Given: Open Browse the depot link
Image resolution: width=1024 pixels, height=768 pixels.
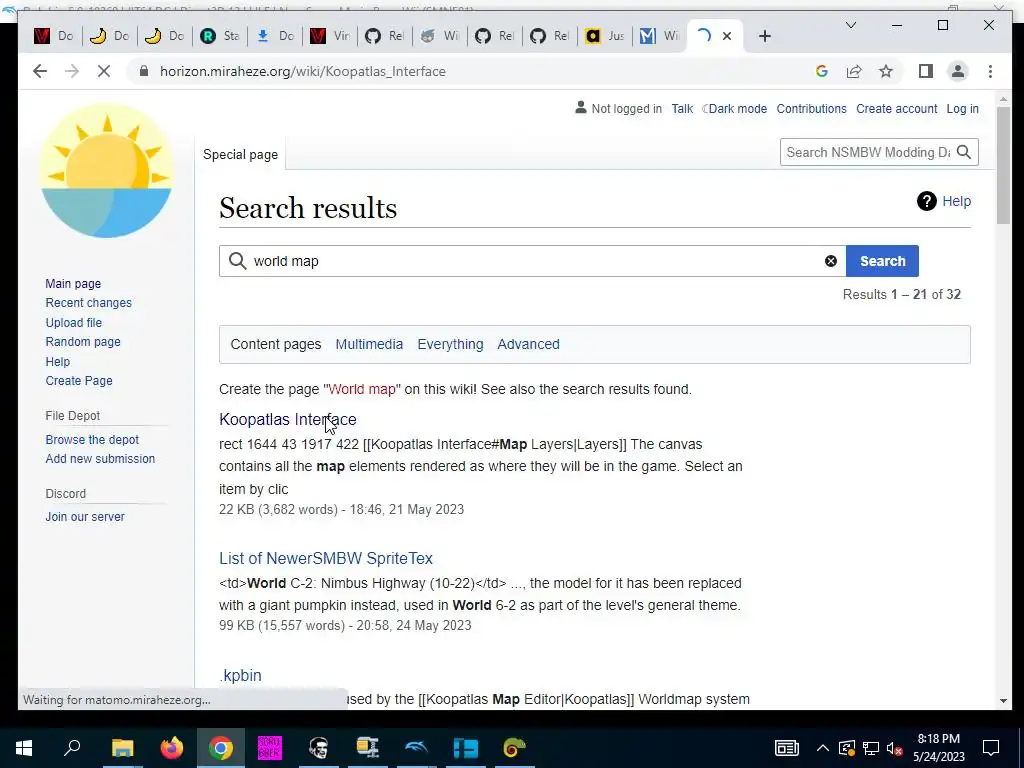Looking at the screenshot, I should (92, 440).
